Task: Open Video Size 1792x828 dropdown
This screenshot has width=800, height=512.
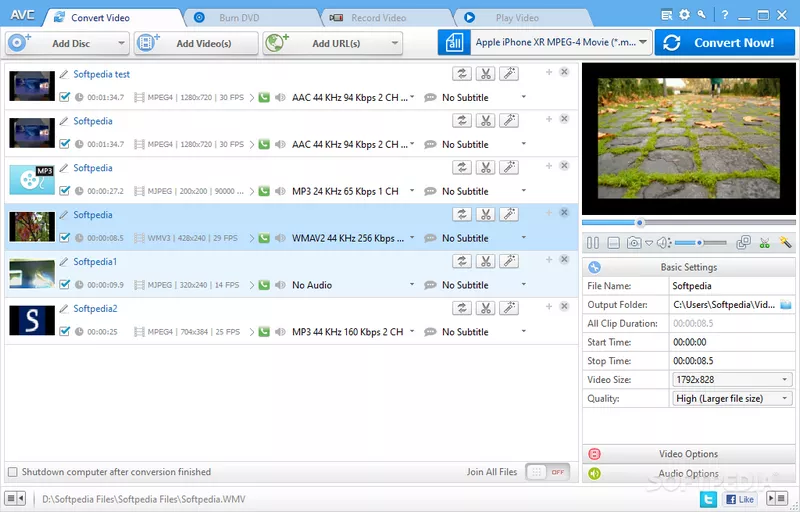Action: (x=785, y=380)
